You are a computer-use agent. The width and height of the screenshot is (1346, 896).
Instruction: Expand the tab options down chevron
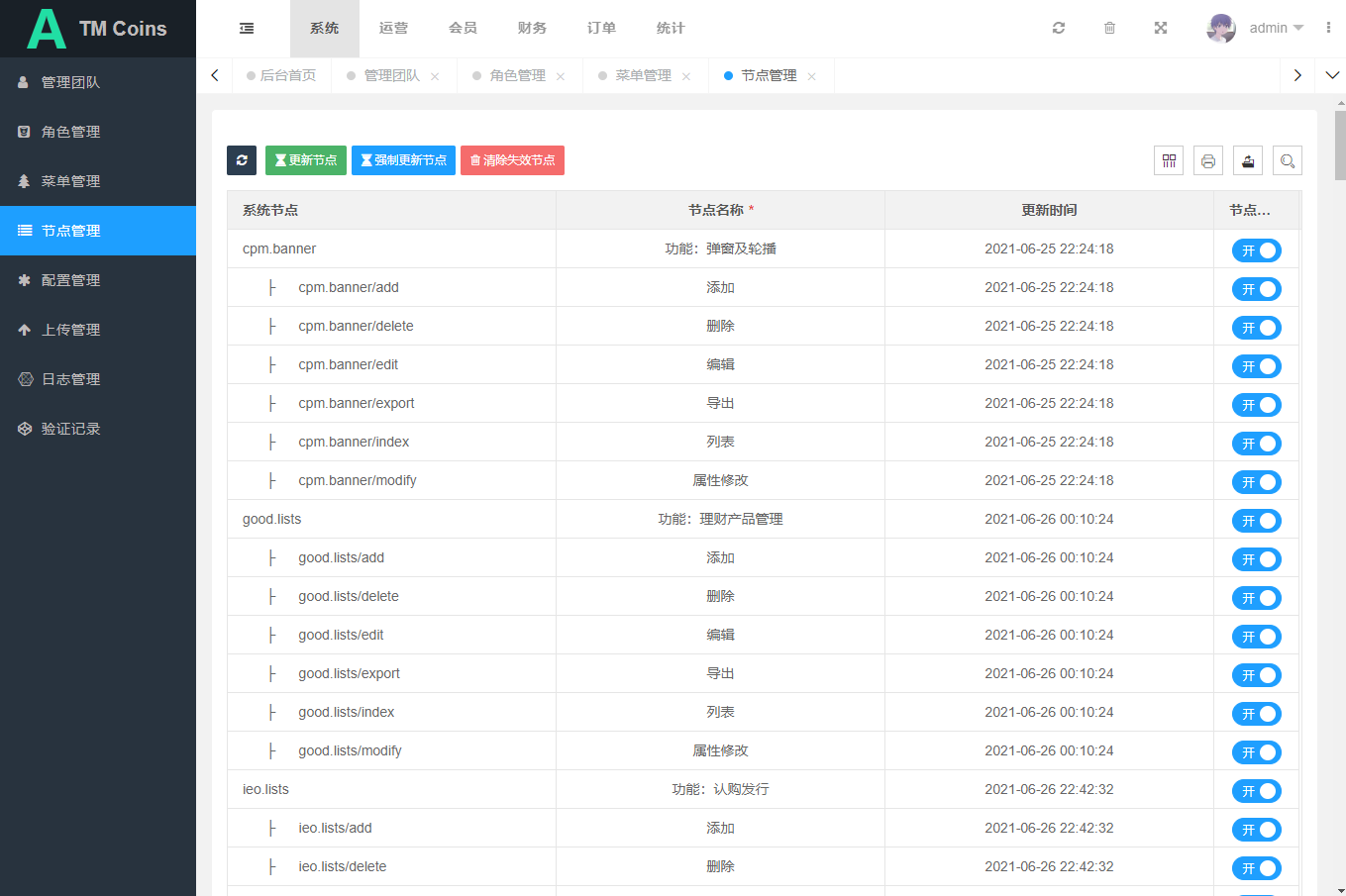(x=1332, y=75)
